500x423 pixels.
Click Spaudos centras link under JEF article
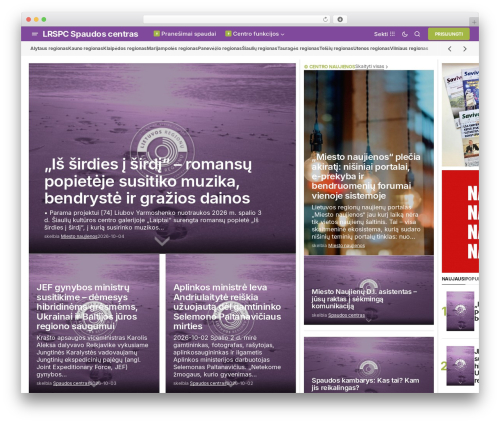[71, 383]
